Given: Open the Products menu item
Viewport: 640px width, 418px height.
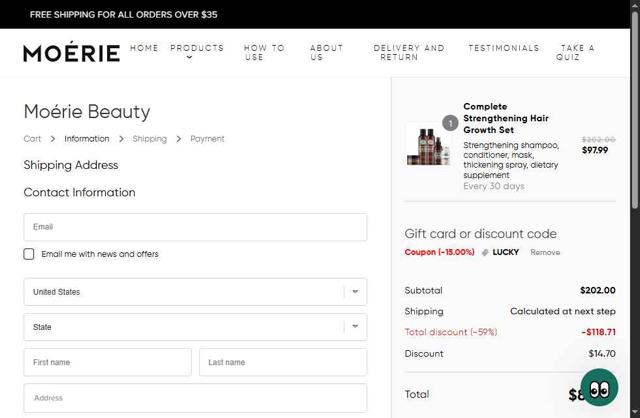Looking at the screenshot, I should 197,48.
